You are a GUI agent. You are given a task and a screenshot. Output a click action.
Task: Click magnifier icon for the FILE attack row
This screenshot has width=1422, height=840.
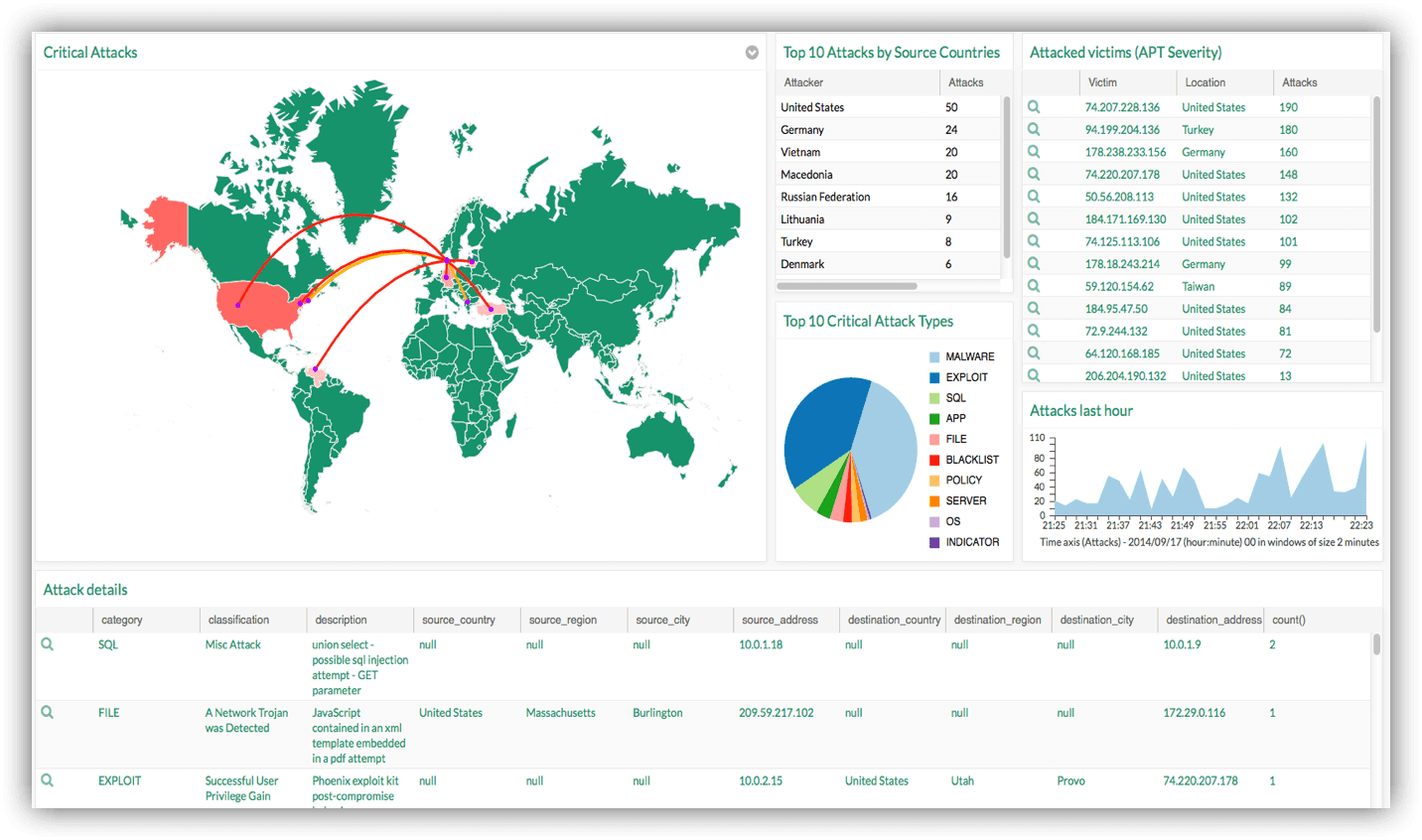click(x=47, y=712)
